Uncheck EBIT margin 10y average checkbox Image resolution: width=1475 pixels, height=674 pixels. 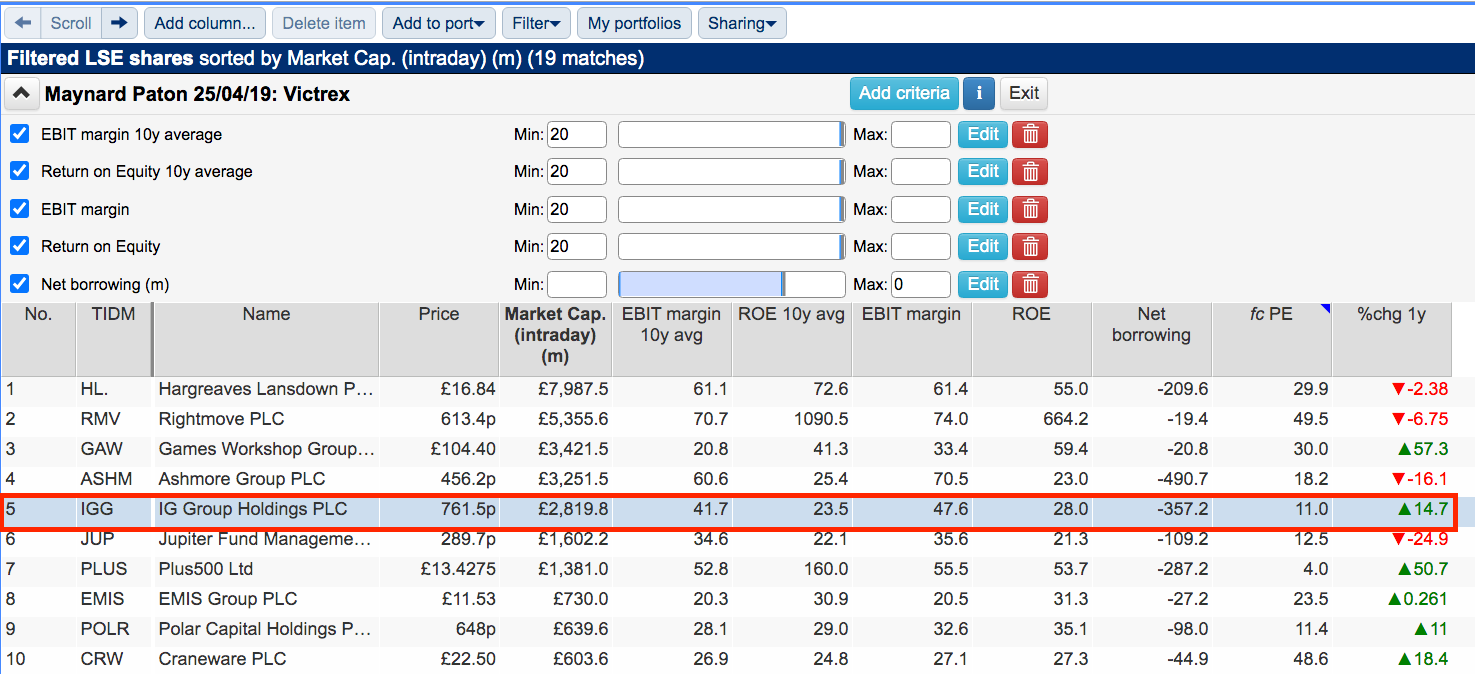click(x=19, y=134)
